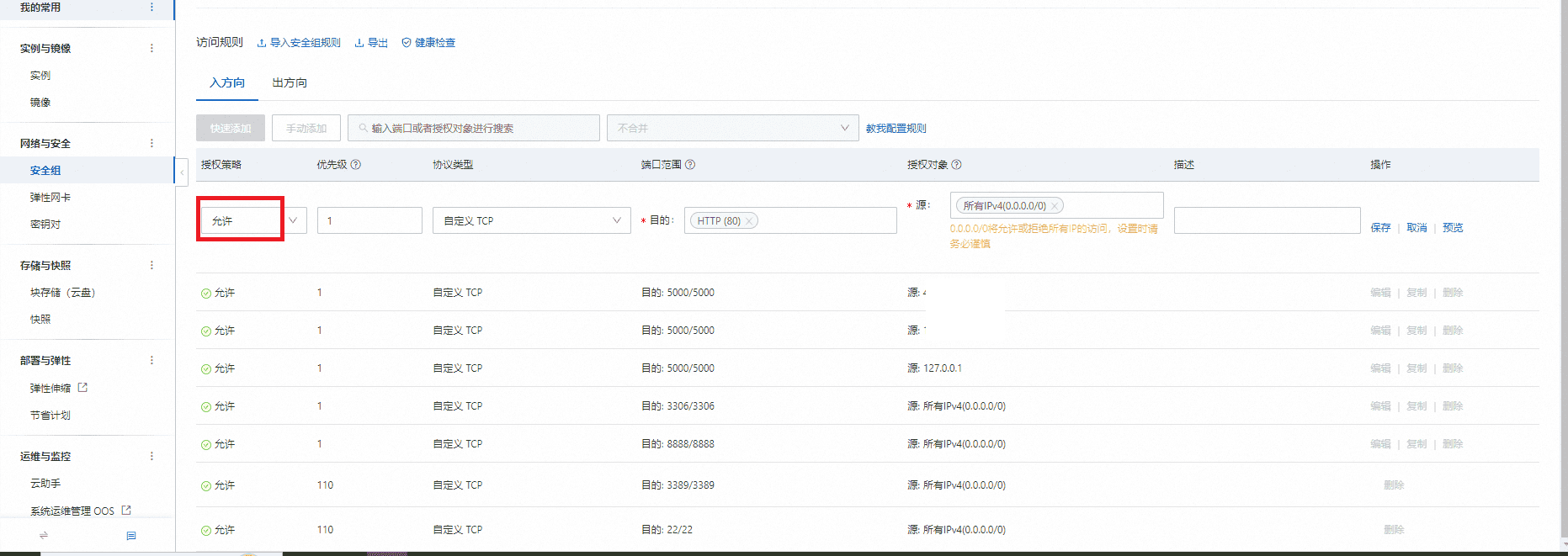Click the help icon next to 优先级

356,165
